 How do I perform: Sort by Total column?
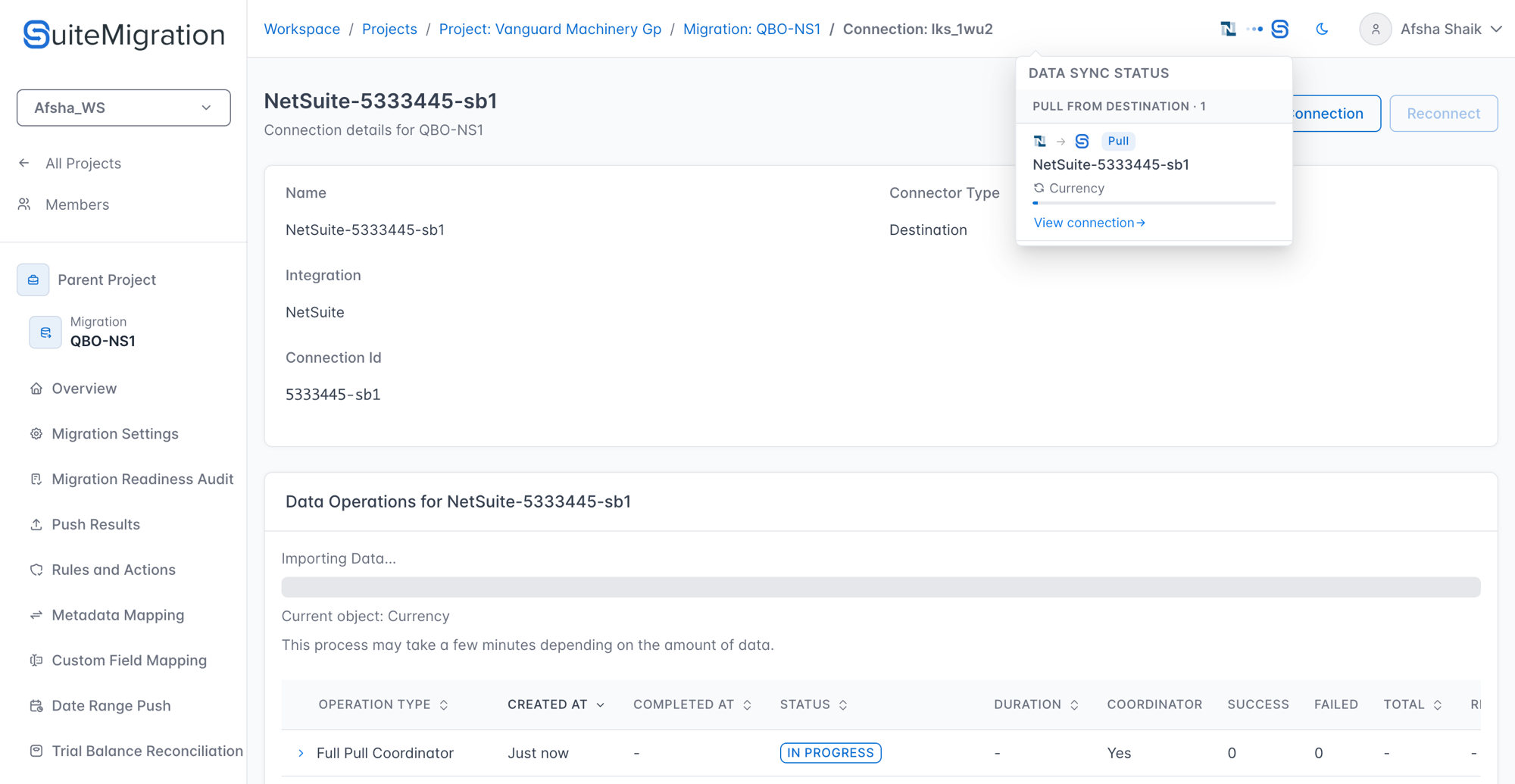click(1413, 704)
